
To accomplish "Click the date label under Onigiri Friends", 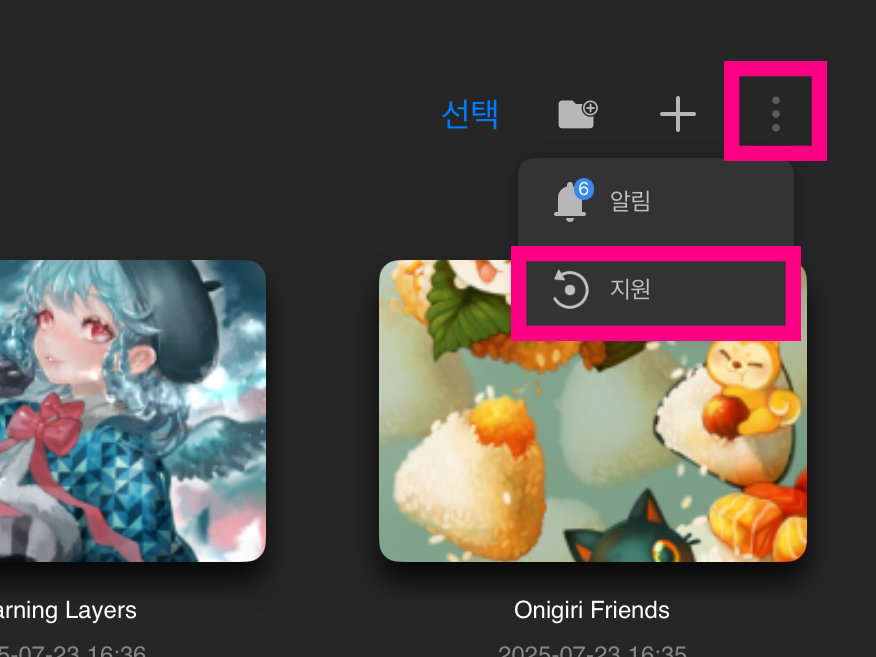I will 592,651.
